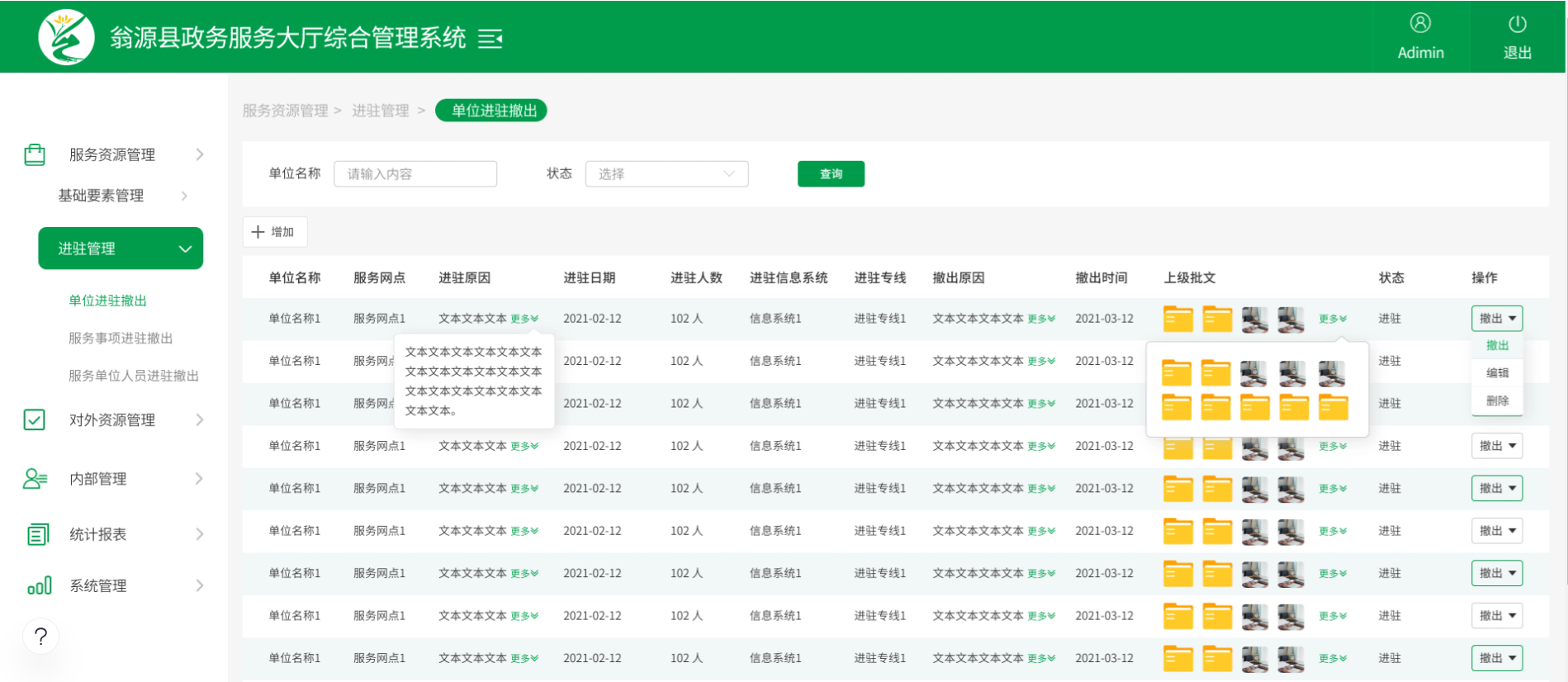This screenshot has height=682, width=1568.
Task: Open the Adimin user profile icon
Action: (x=1420, y=23)
